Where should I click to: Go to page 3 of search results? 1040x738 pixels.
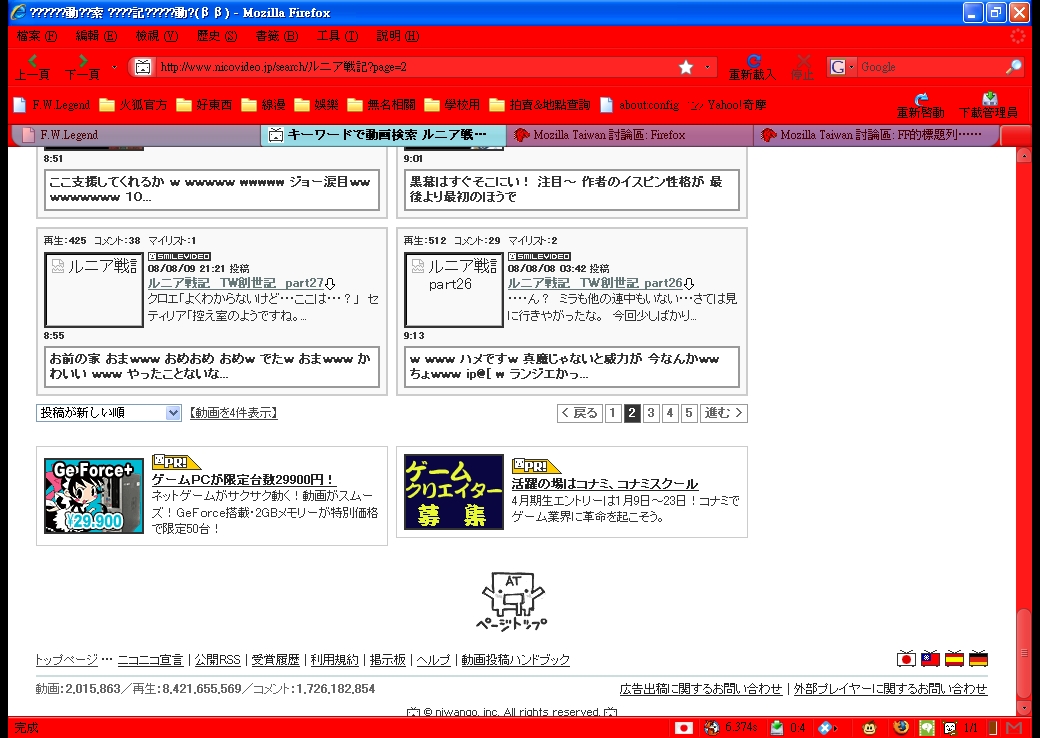click(651, 413)
